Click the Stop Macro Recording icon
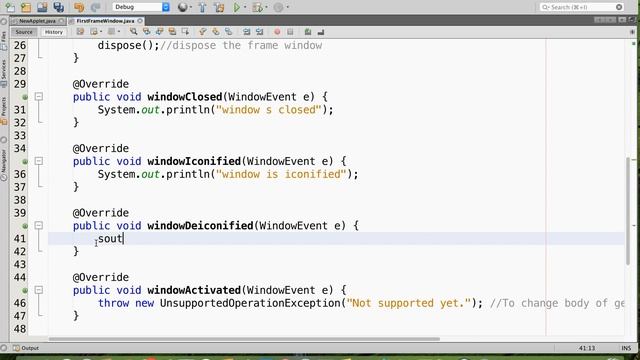The height and width of the screenshot is (360, 640). [290, 32]
